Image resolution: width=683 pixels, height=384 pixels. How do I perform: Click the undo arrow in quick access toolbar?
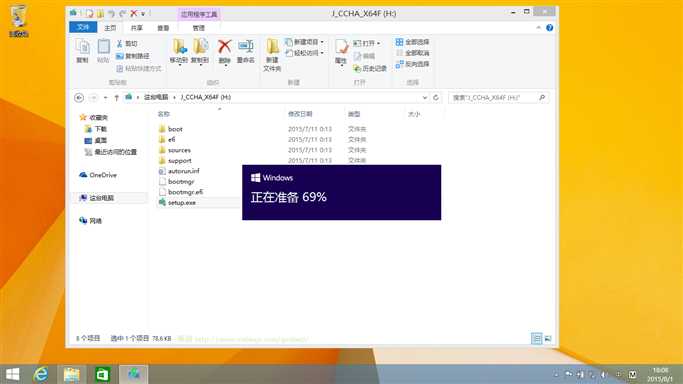112,13
